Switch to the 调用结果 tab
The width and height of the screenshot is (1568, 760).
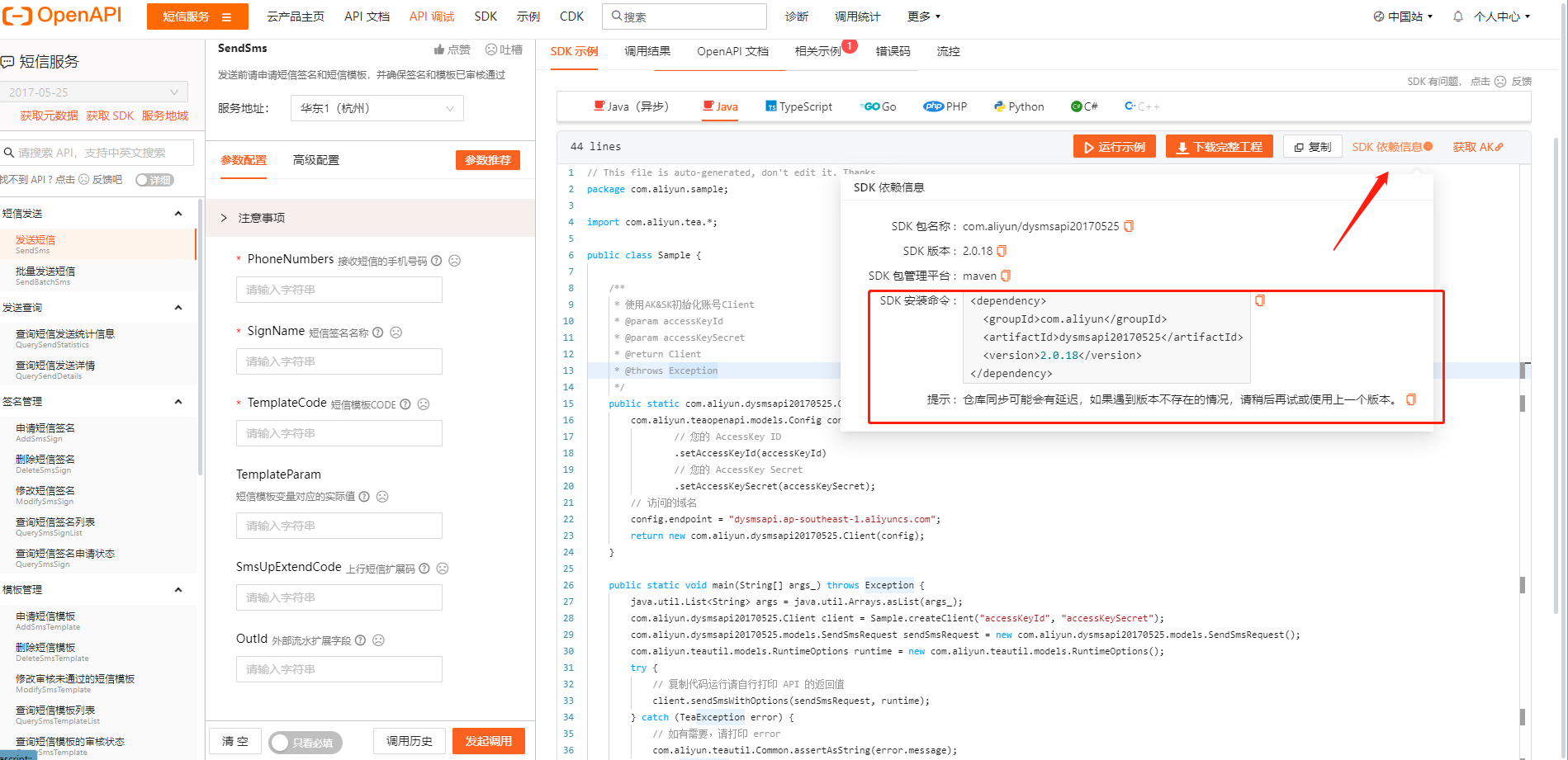pyautogui.click(x=647, y=51)
